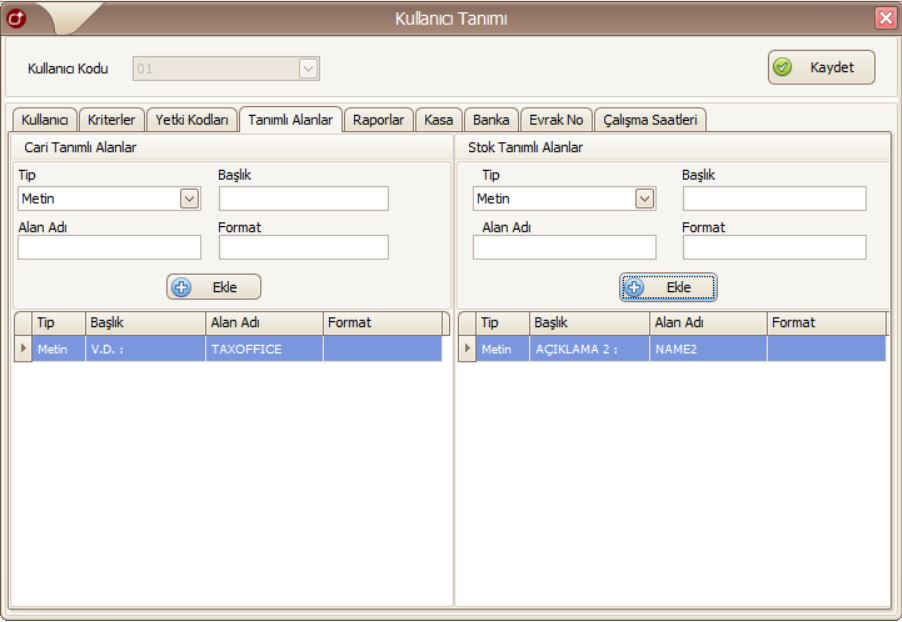Expand the Stok Tip dropdown
This screenshot has height=622, width=902.
(645, 198)
